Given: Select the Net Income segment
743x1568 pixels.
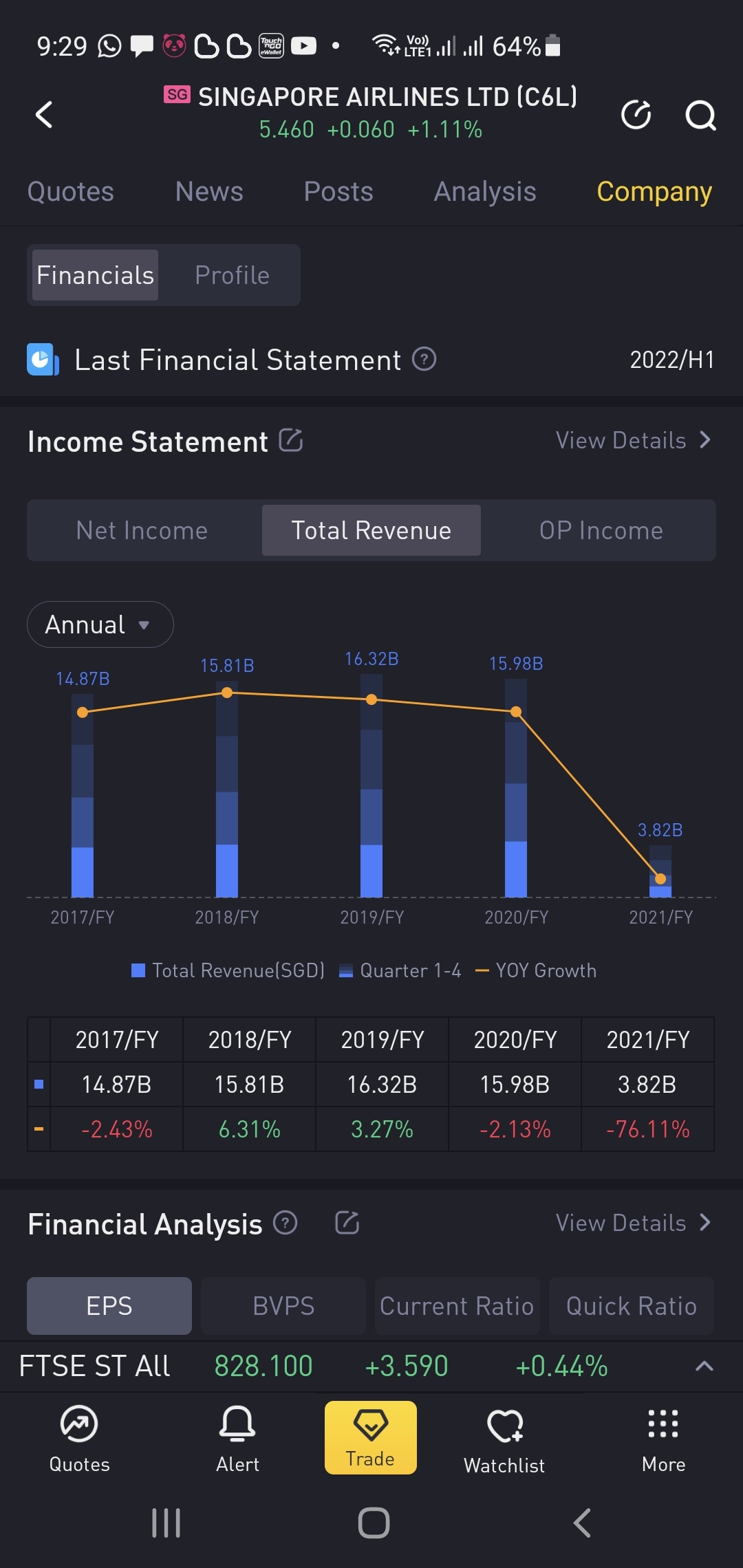Looking at the screenshot, I should [x=142, y=530].
